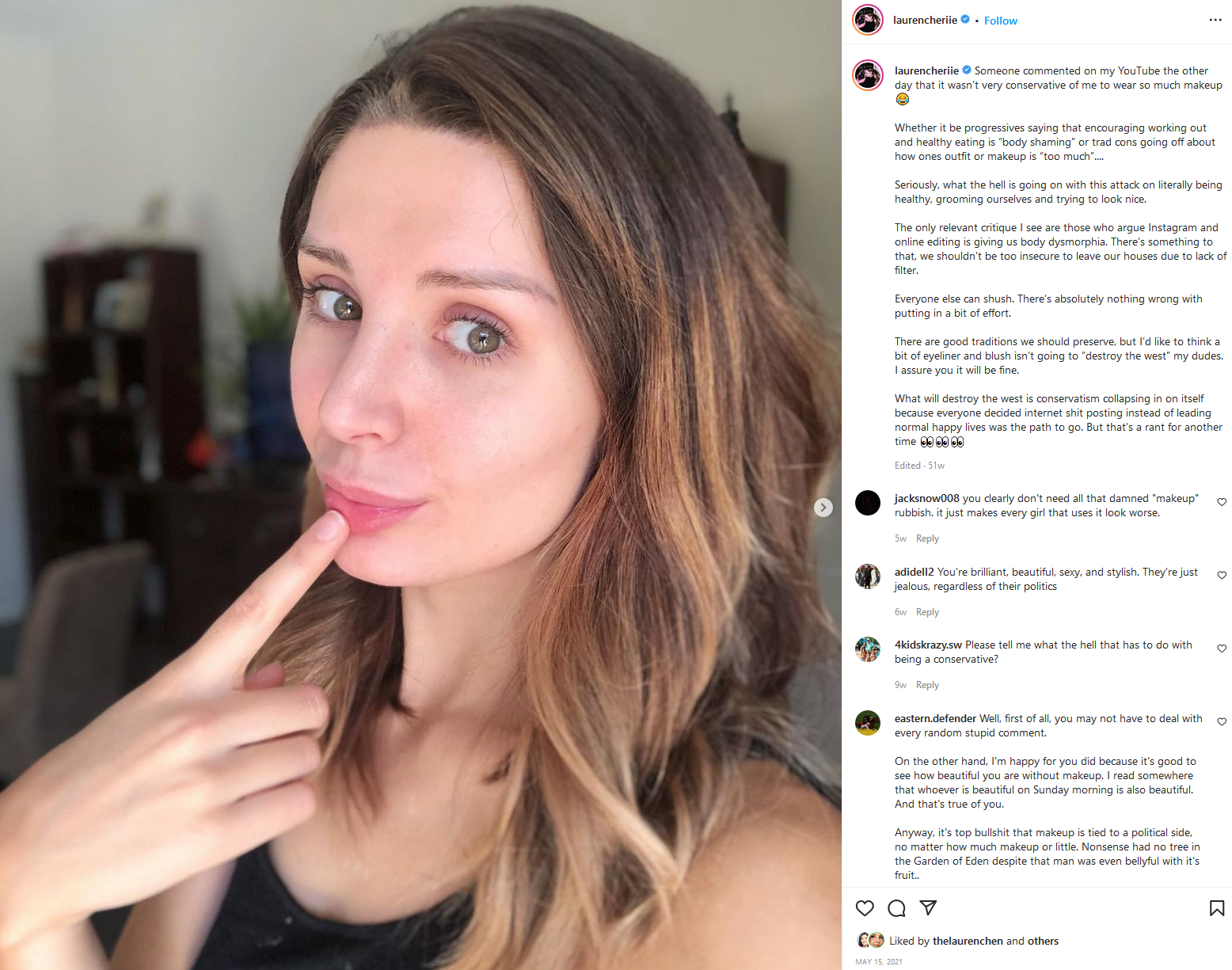Reply to 4kidskrazy.sw's comment
Viewport: 1232px width, 970px height.
tap(927, 685)
